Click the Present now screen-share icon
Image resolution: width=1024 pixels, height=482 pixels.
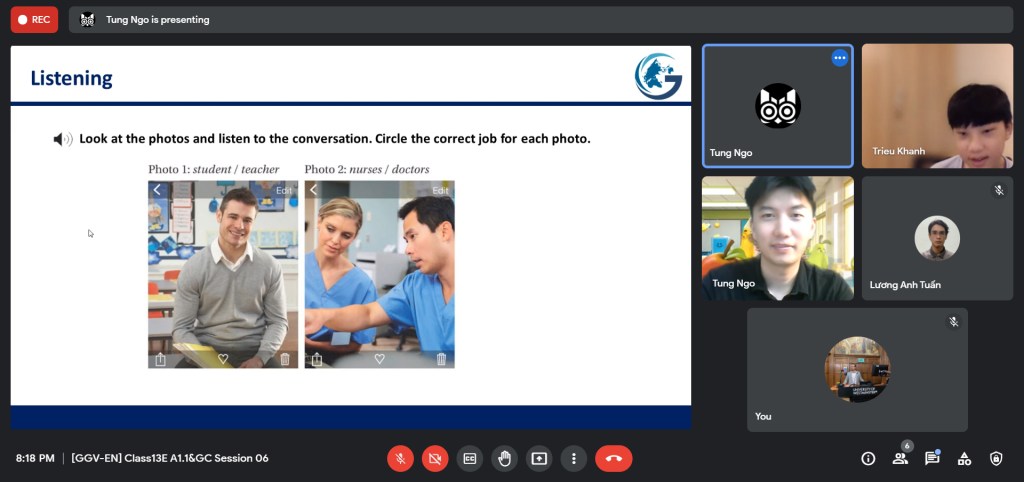coord(539,458)
